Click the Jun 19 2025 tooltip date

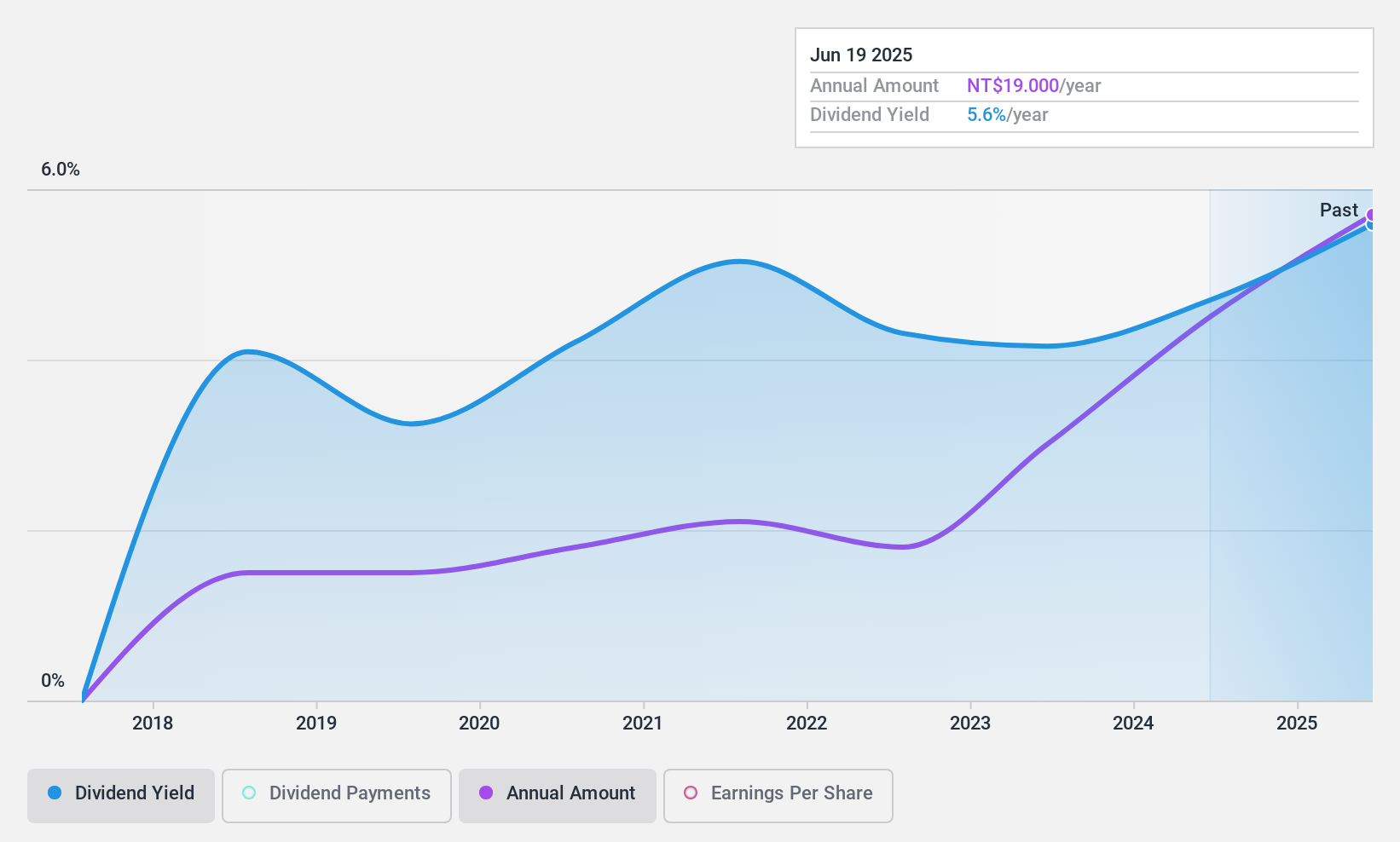pos(861,55)
